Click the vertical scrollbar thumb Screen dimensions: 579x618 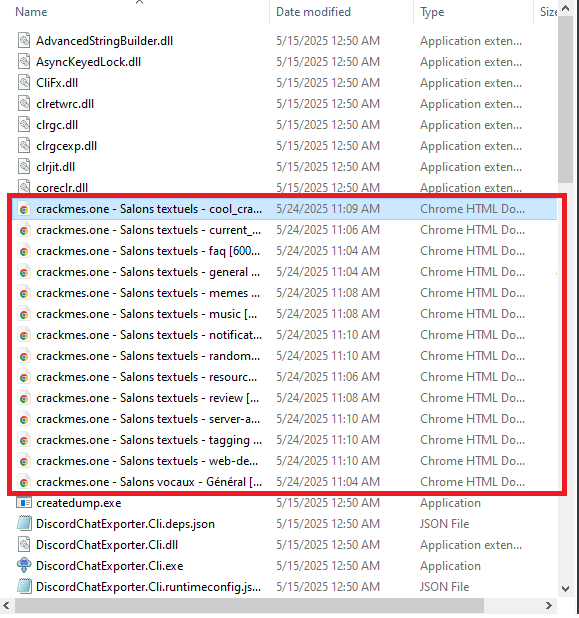566,99
